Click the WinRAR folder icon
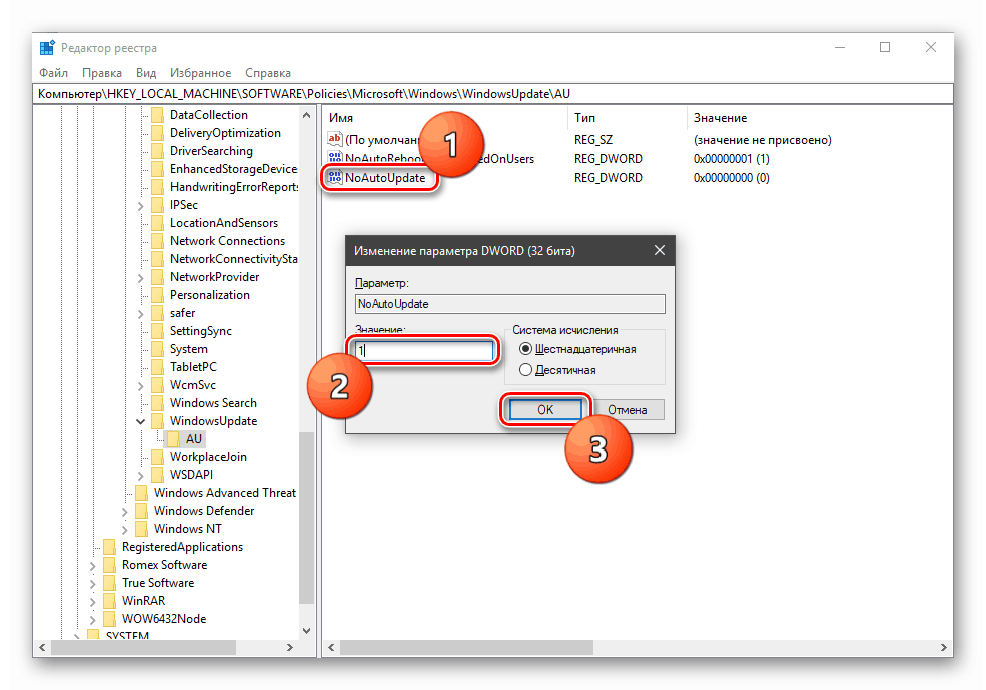The height and width of the screenshot is (690, 986). (109, 601)
